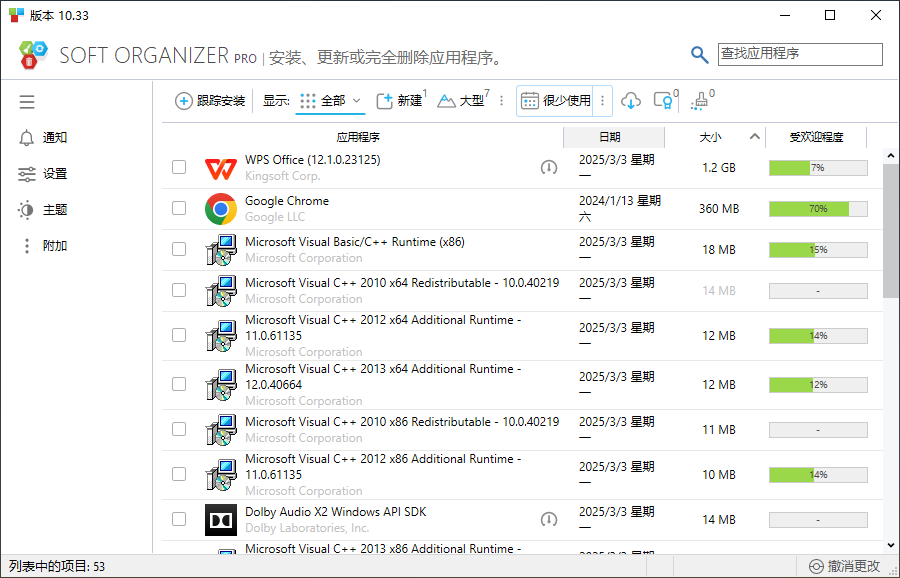Click the 360 MB size value
Screen dimensions: 900x578
click(719, 208)
